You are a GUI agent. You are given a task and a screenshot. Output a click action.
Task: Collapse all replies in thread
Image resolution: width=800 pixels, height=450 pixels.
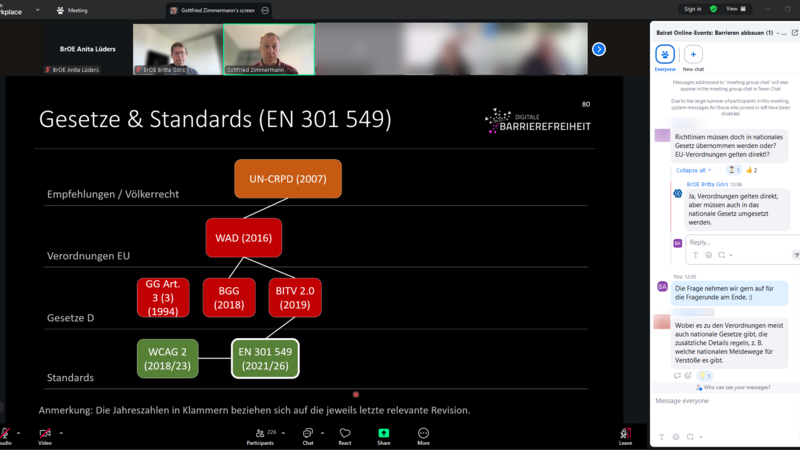point(692,170)
